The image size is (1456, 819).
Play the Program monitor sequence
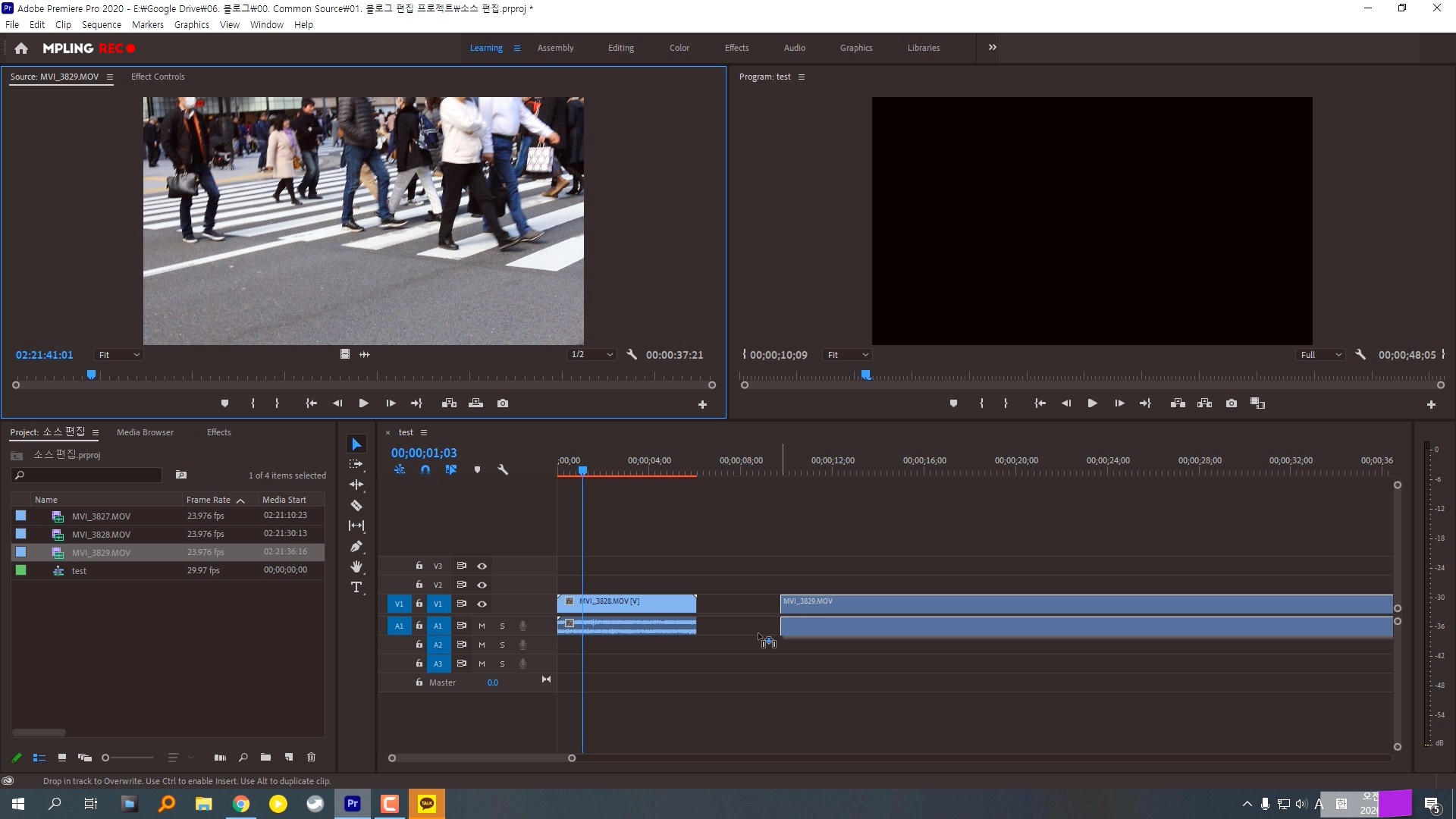click(1092, 403)
